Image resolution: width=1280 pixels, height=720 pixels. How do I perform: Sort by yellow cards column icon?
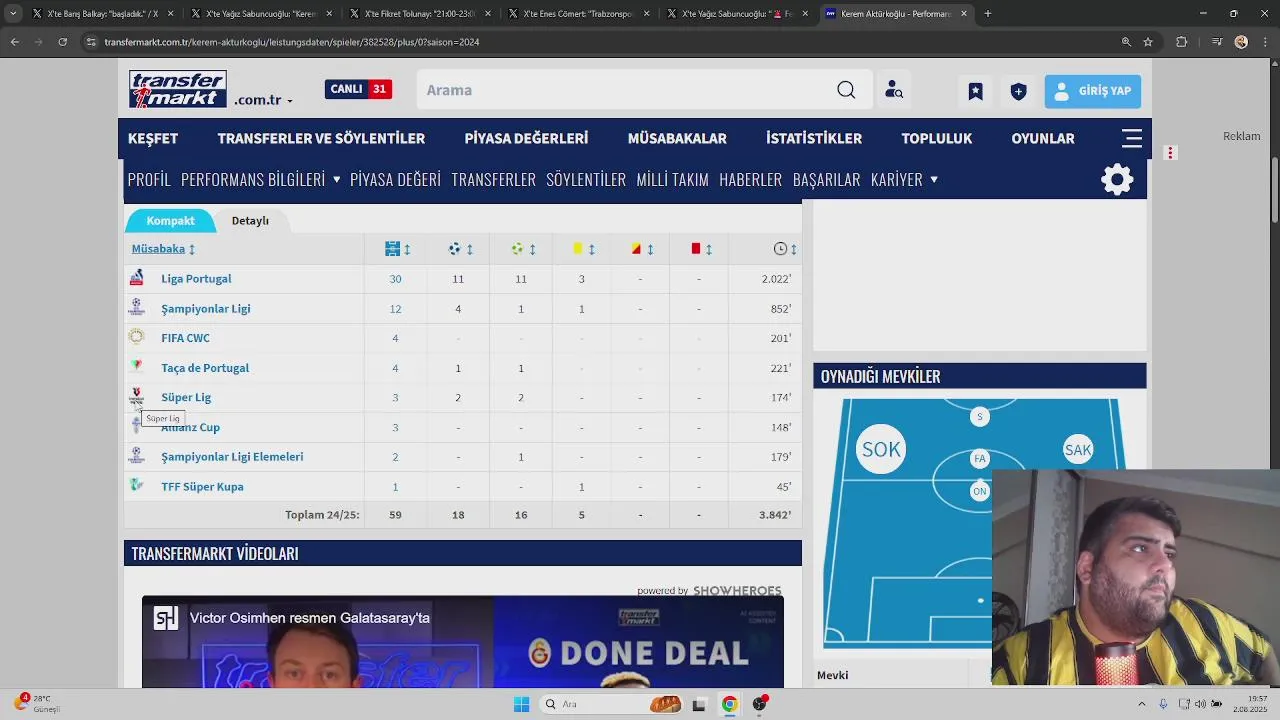(577, 248)
